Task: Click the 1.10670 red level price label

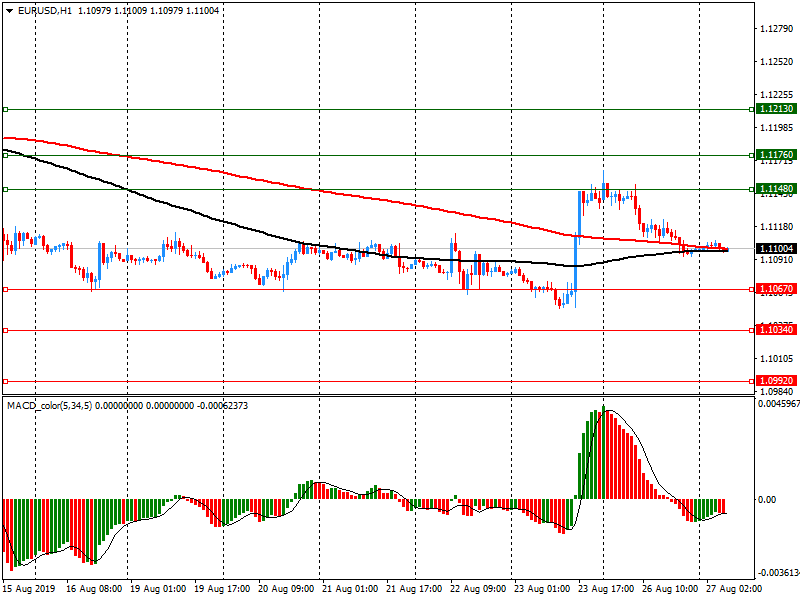Action: [776, 289]
